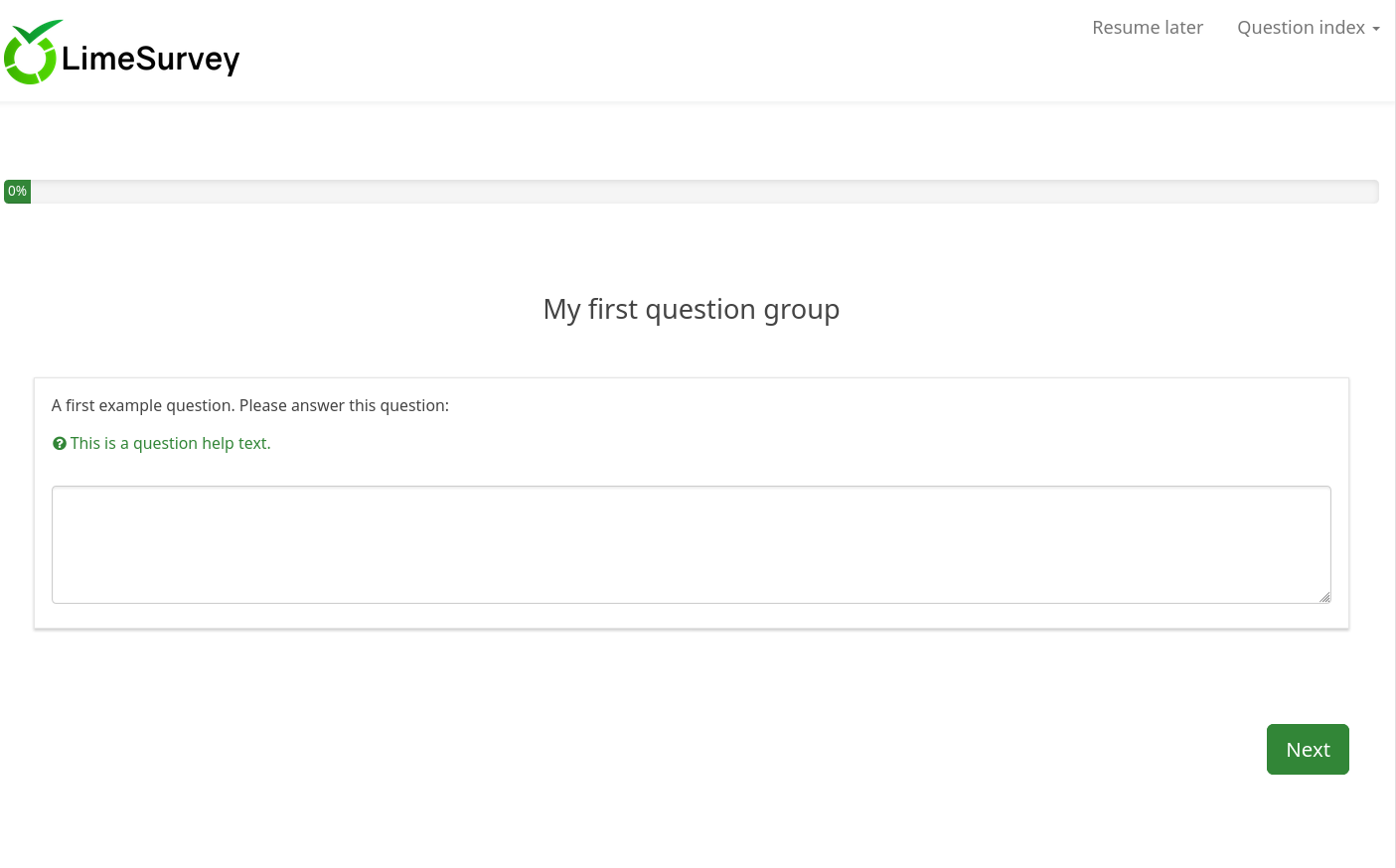The width and height of the screenshot is (1396, 868).
Task: Click the "My first question group" heading
Action: [x=691, y=310]
